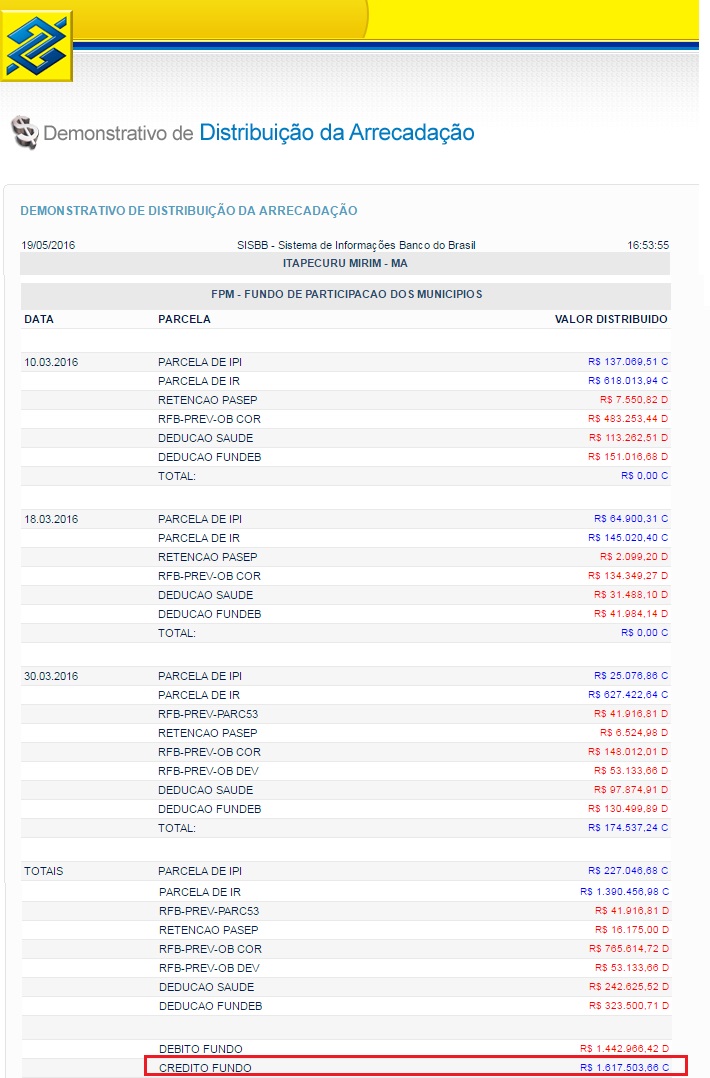Click the dollar sign icon beside the page title
710x1078 pixels.
tap(24, 133)
